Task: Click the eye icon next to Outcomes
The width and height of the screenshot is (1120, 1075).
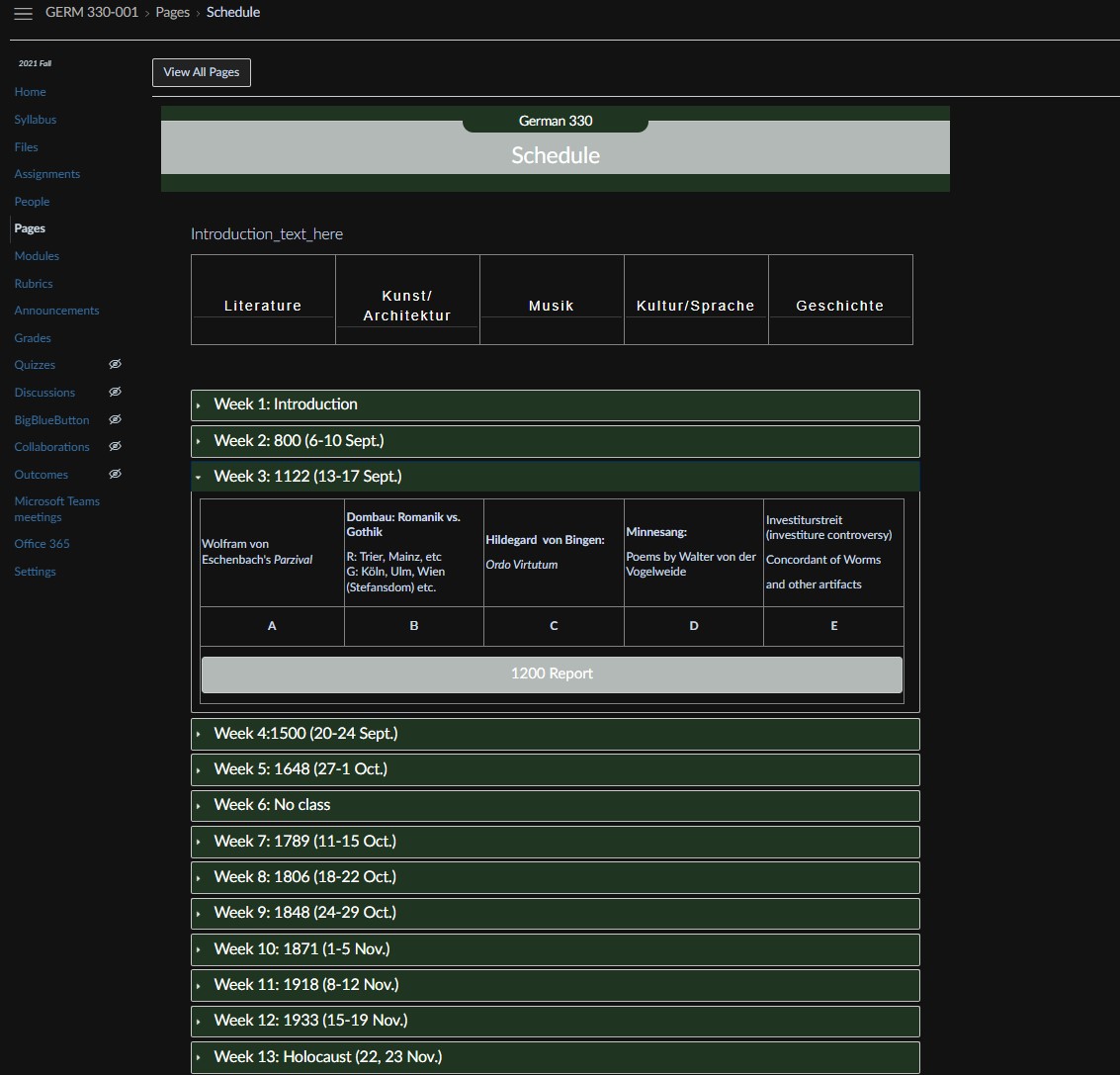Action: click(115, 475)
